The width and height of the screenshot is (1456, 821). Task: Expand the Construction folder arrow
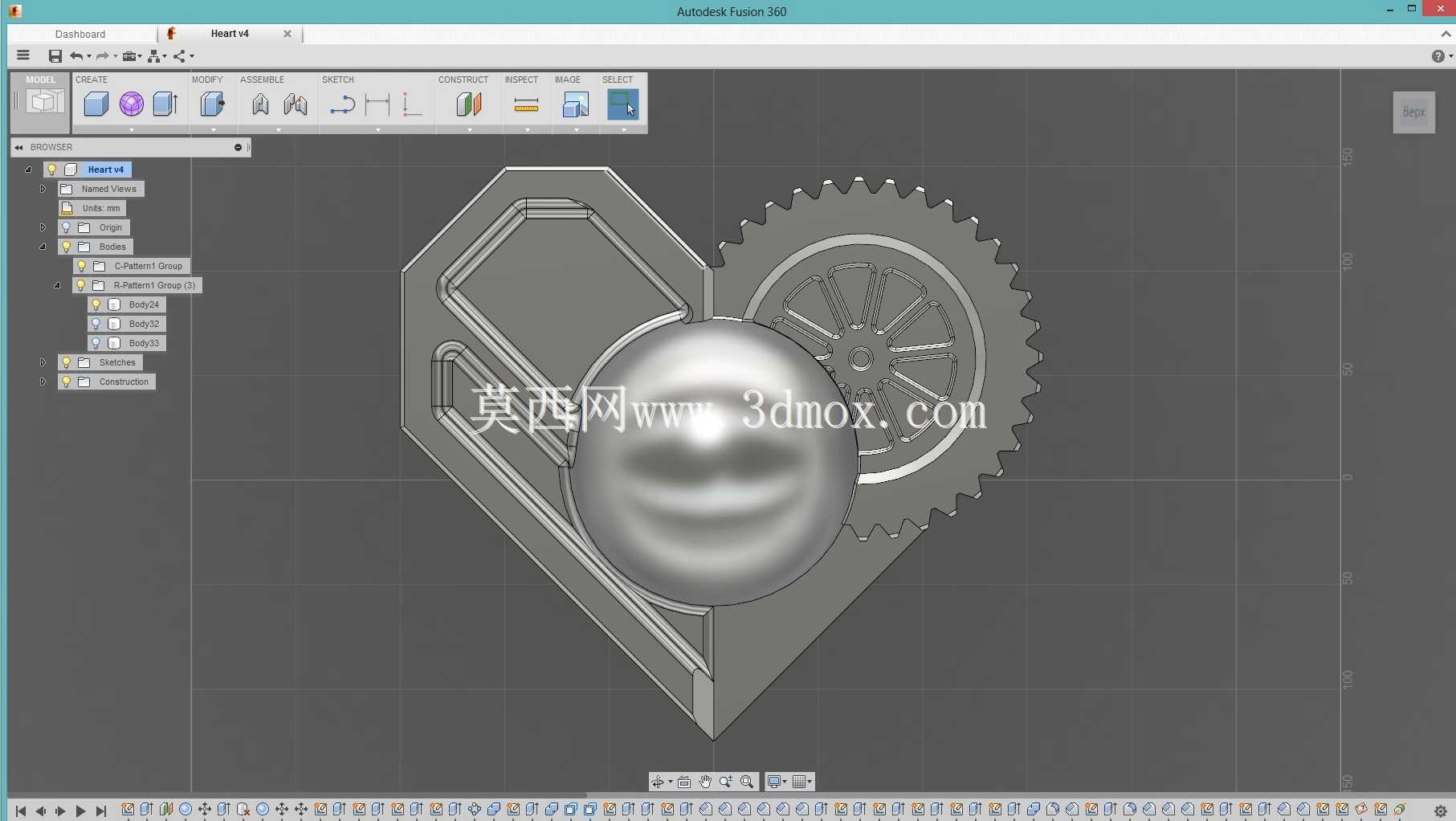coord(43,382)
